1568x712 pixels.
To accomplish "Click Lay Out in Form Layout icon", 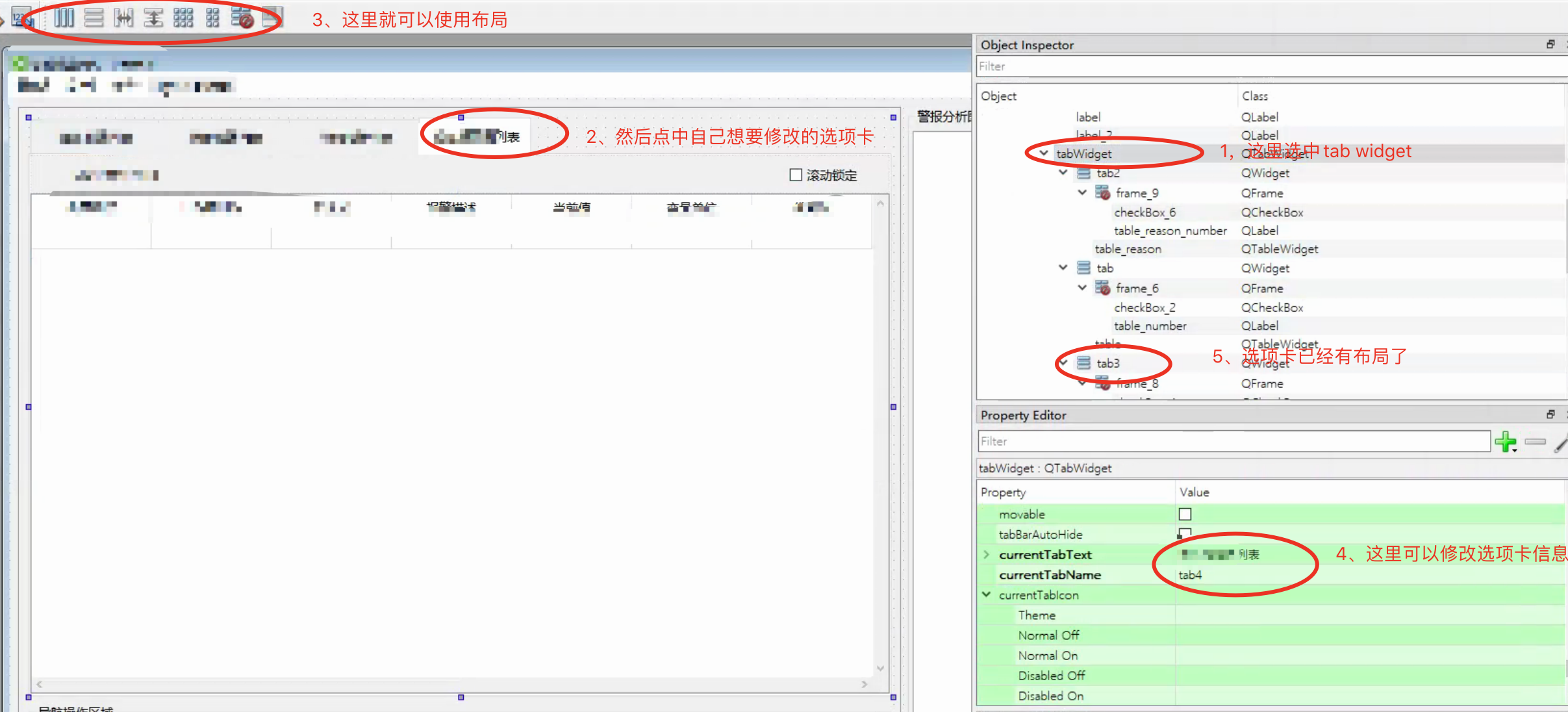I will [x=212, y=18].
